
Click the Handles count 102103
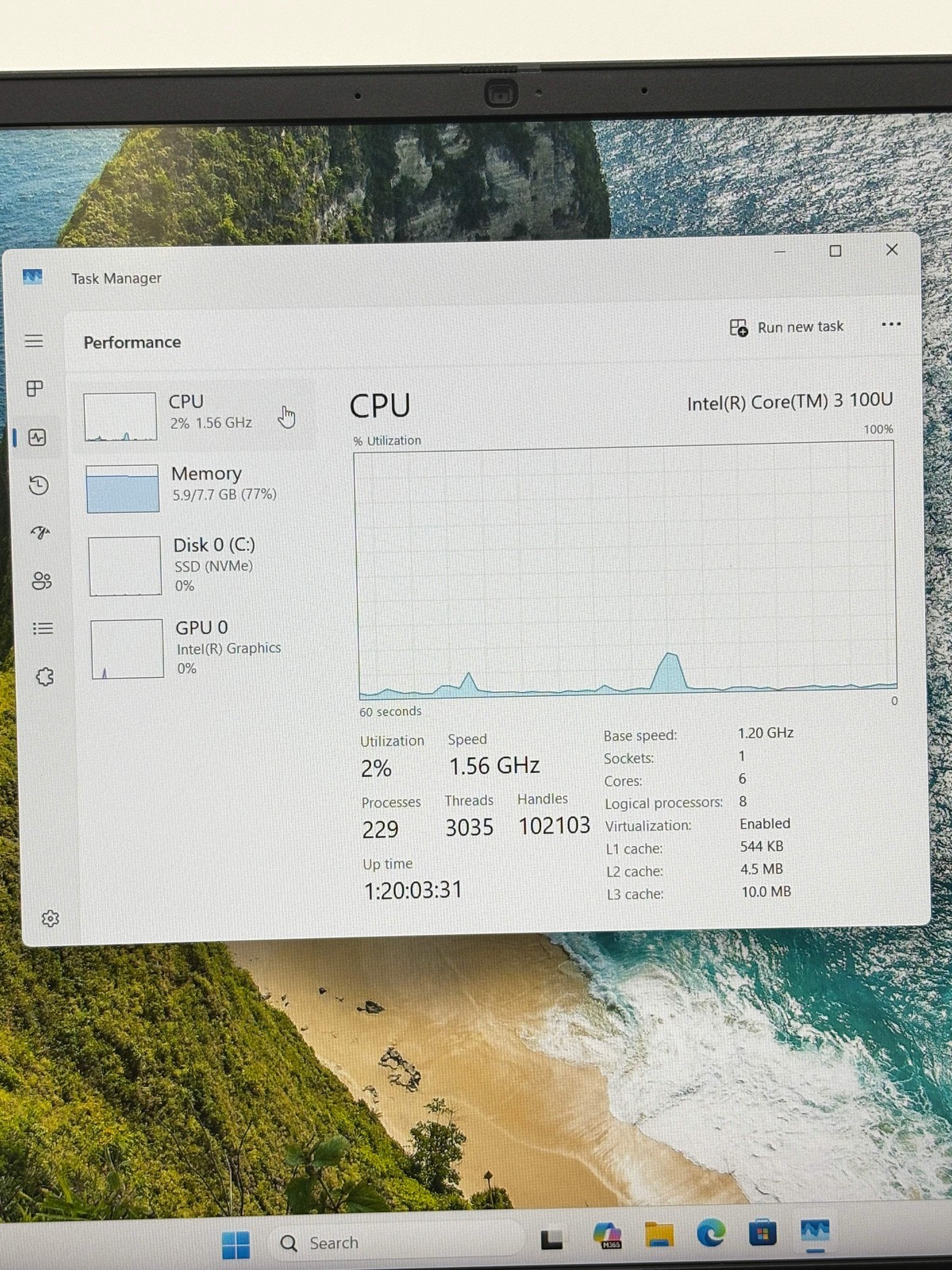click(x=554, y=825)
